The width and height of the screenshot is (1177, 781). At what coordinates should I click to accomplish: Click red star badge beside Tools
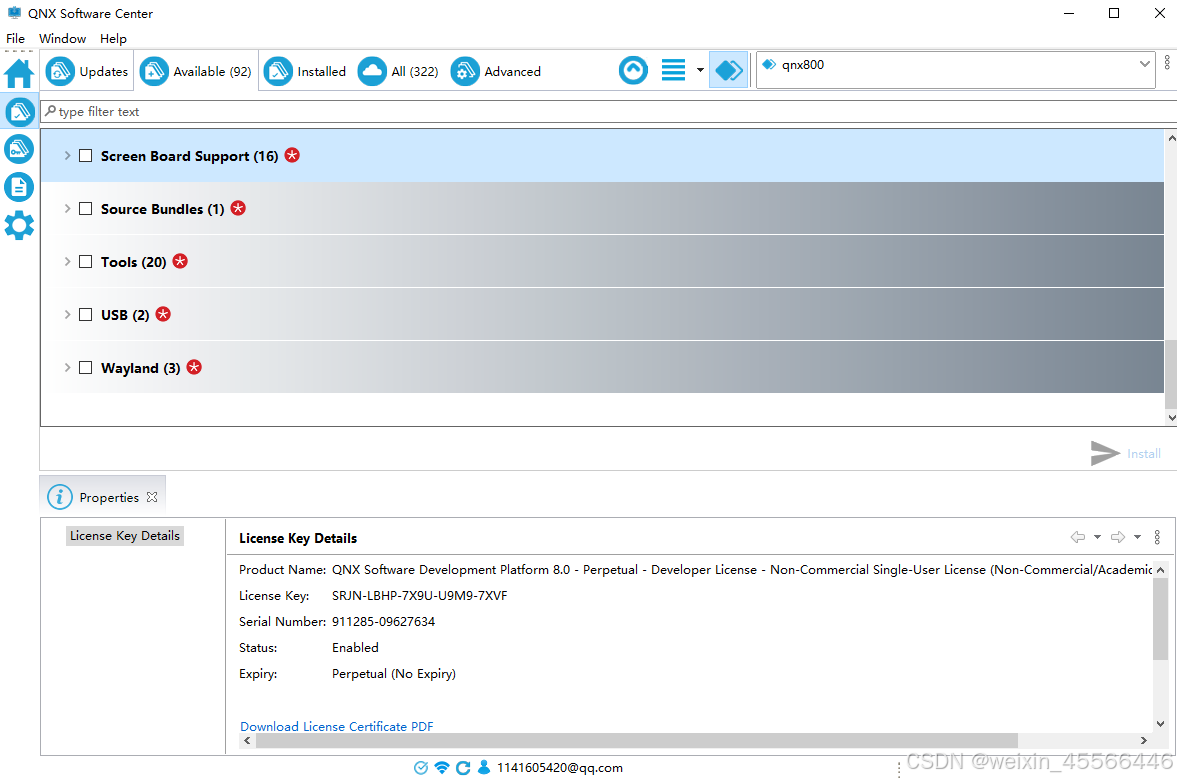pos(180,261)
